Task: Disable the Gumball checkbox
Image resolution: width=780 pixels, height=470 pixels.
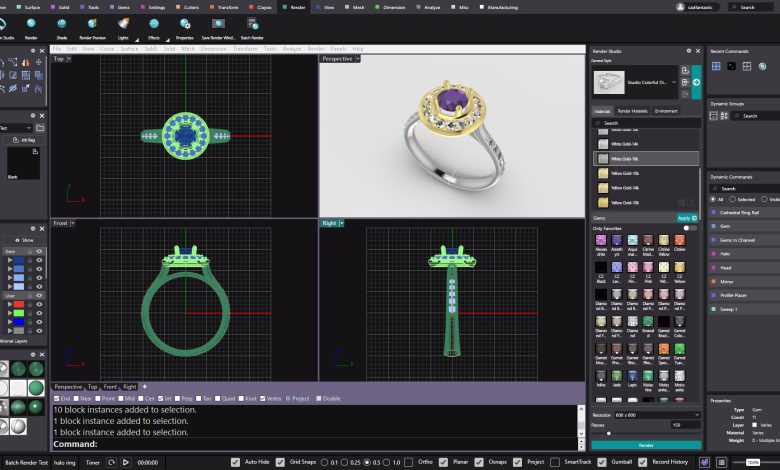Action: tap(603, 462)
